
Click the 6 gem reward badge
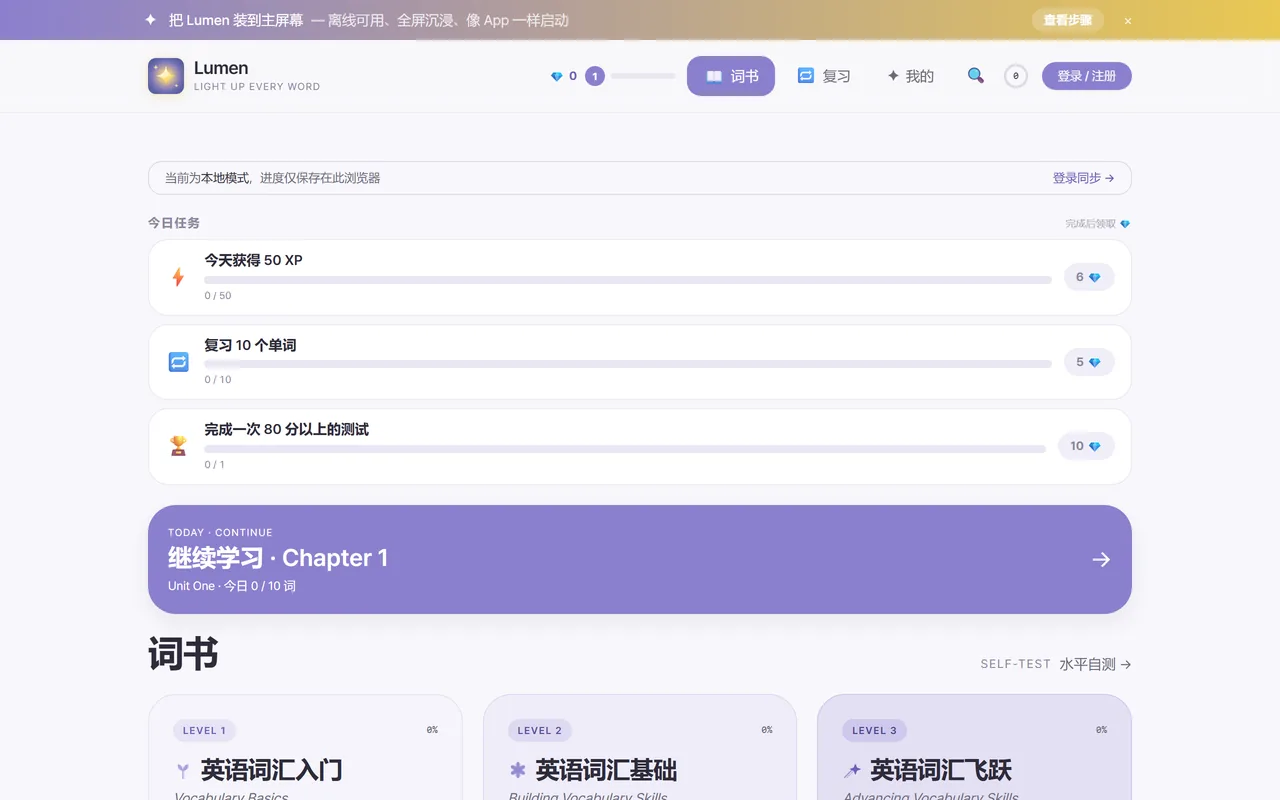pyautogui.click(x=1089, y=277)
